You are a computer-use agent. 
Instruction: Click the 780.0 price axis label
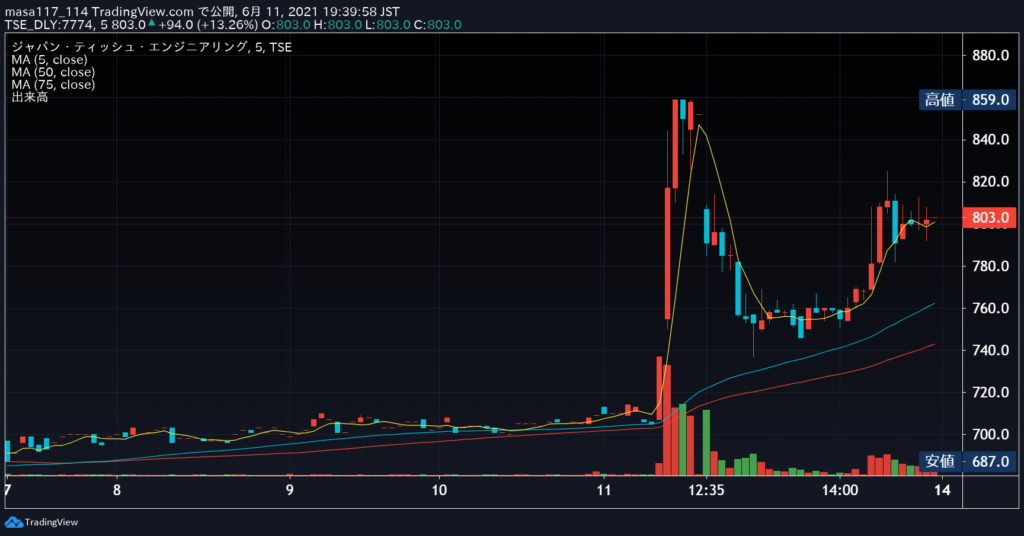point(990,266)
